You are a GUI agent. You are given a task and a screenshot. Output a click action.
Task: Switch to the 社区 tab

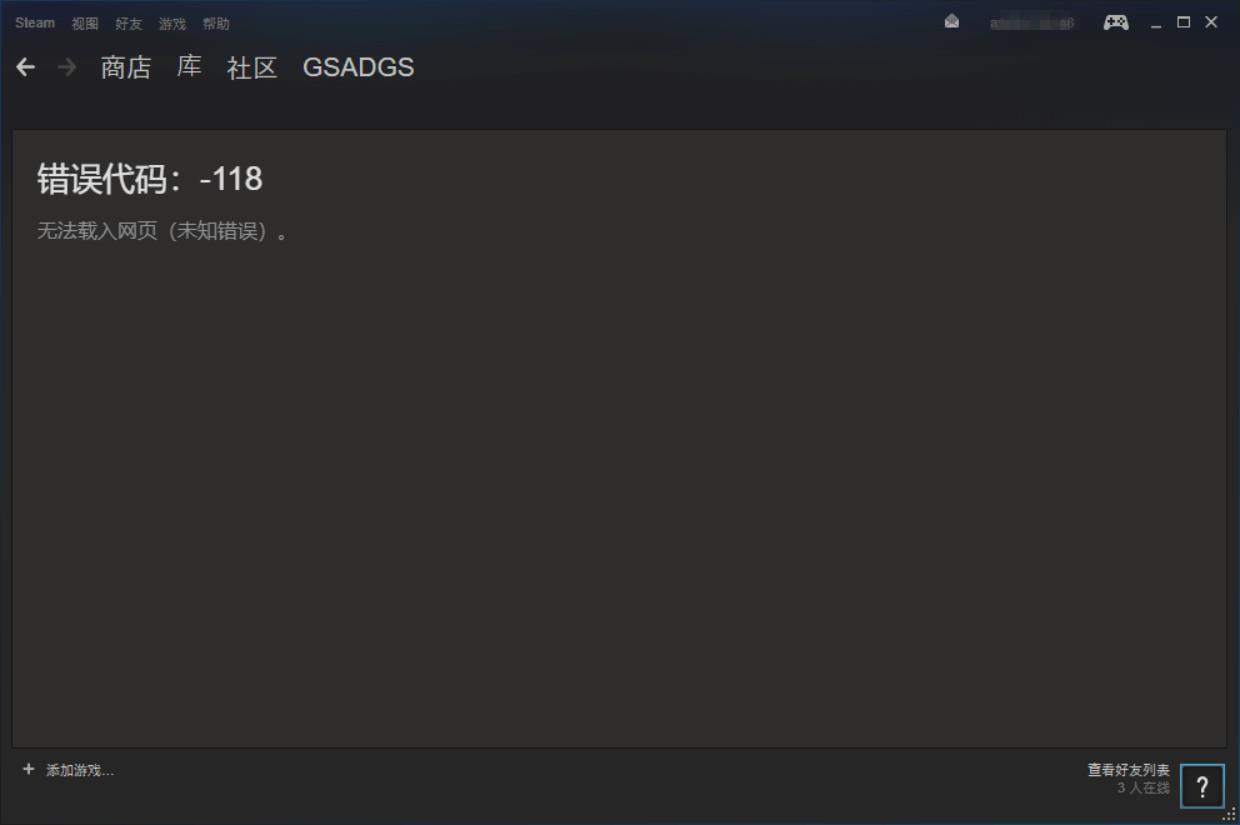point(252,68)
